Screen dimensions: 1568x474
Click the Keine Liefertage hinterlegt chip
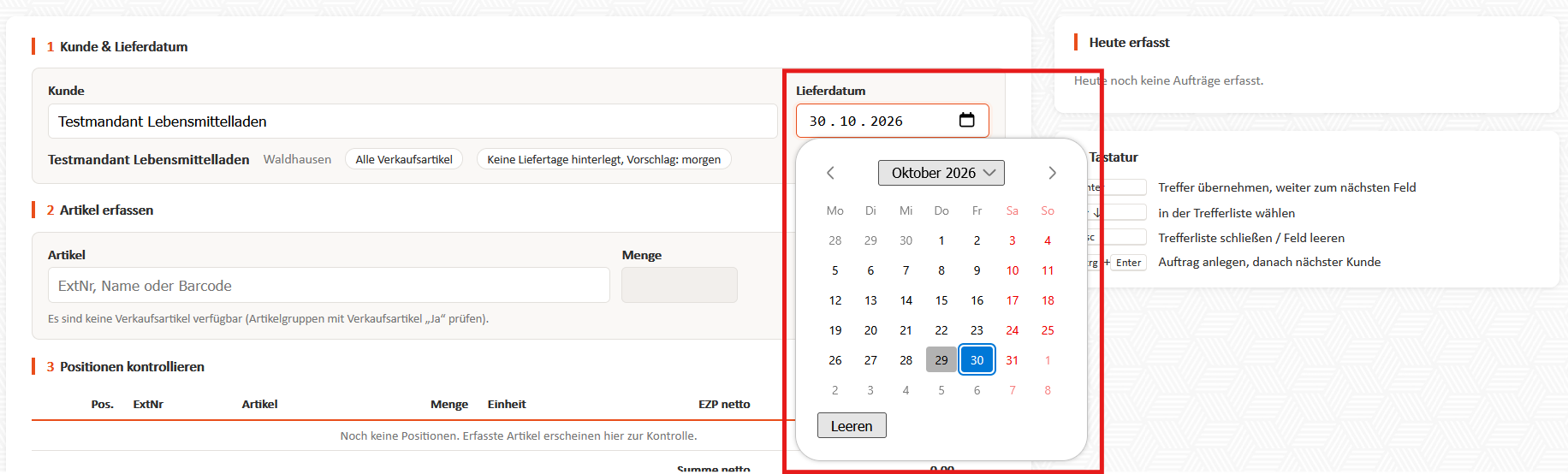coord(603,159)
